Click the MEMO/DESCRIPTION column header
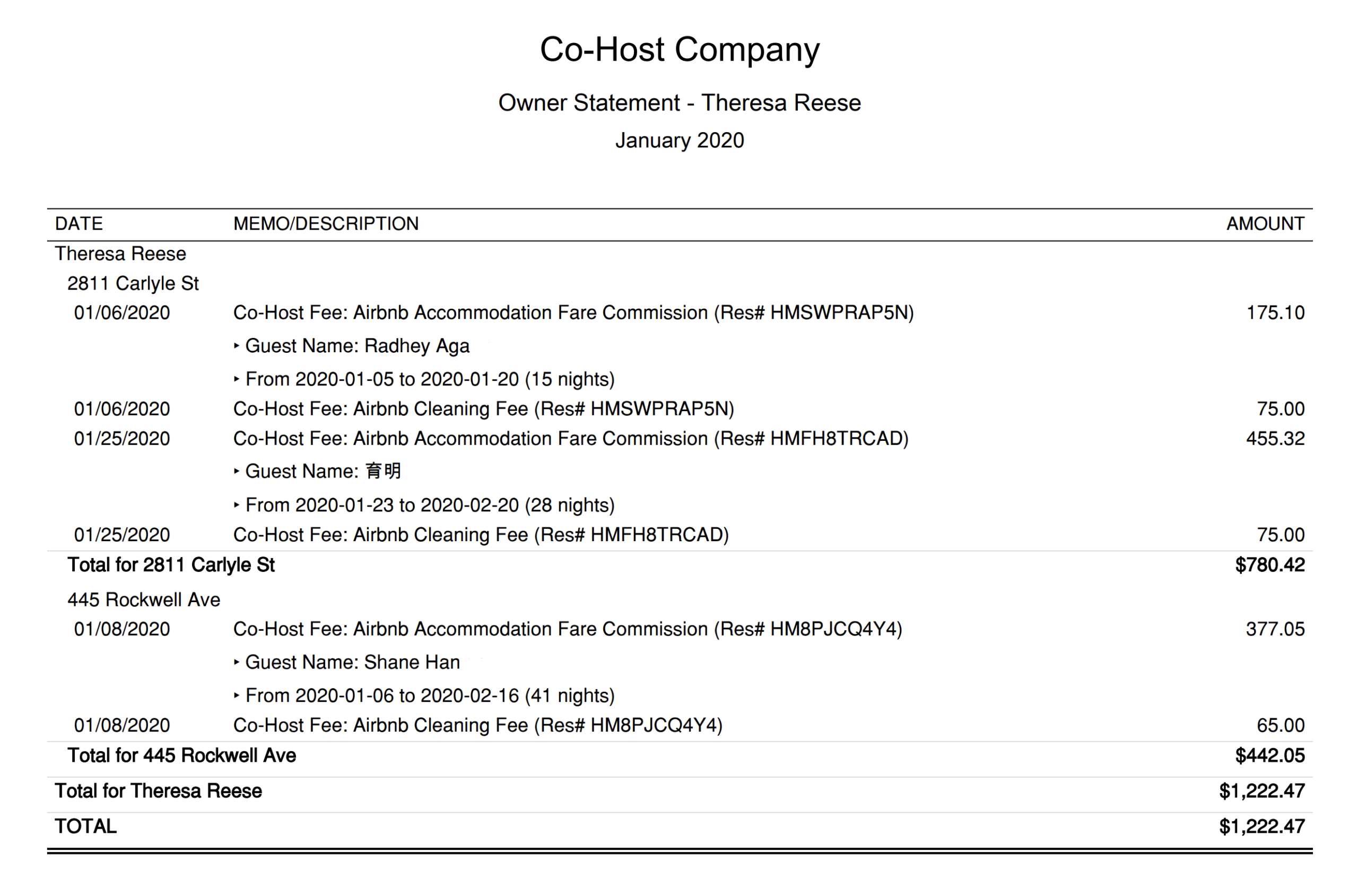This screenshot has width=1358, height=896. pos(326,223)
